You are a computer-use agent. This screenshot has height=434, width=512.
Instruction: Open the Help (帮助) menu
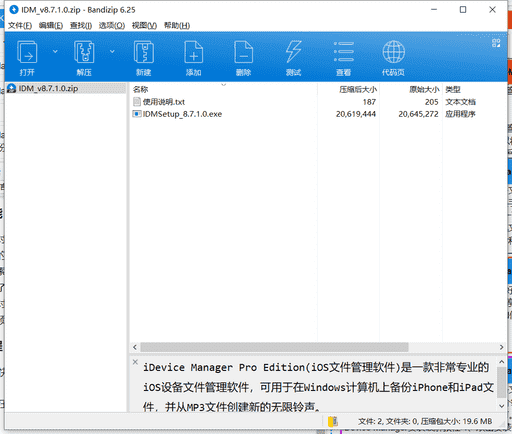pos(177,26)
